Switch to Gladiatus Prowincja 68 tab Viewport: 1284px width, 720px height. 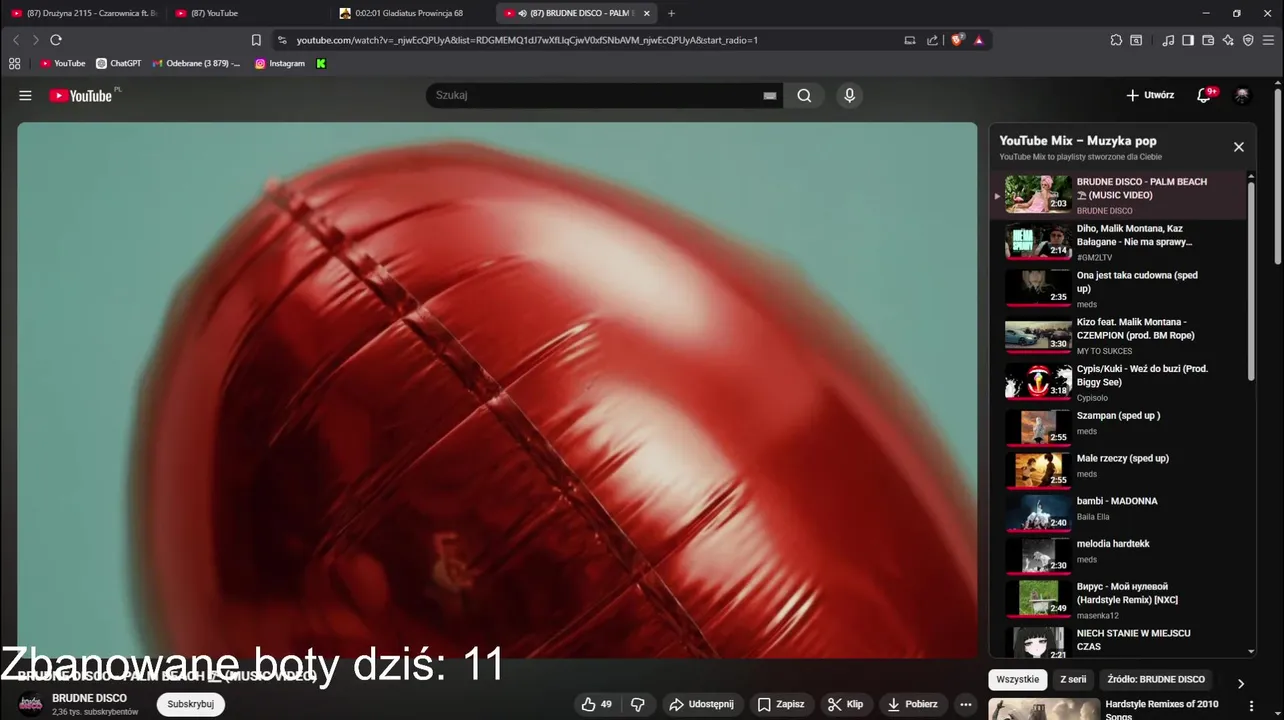(413, 13)
